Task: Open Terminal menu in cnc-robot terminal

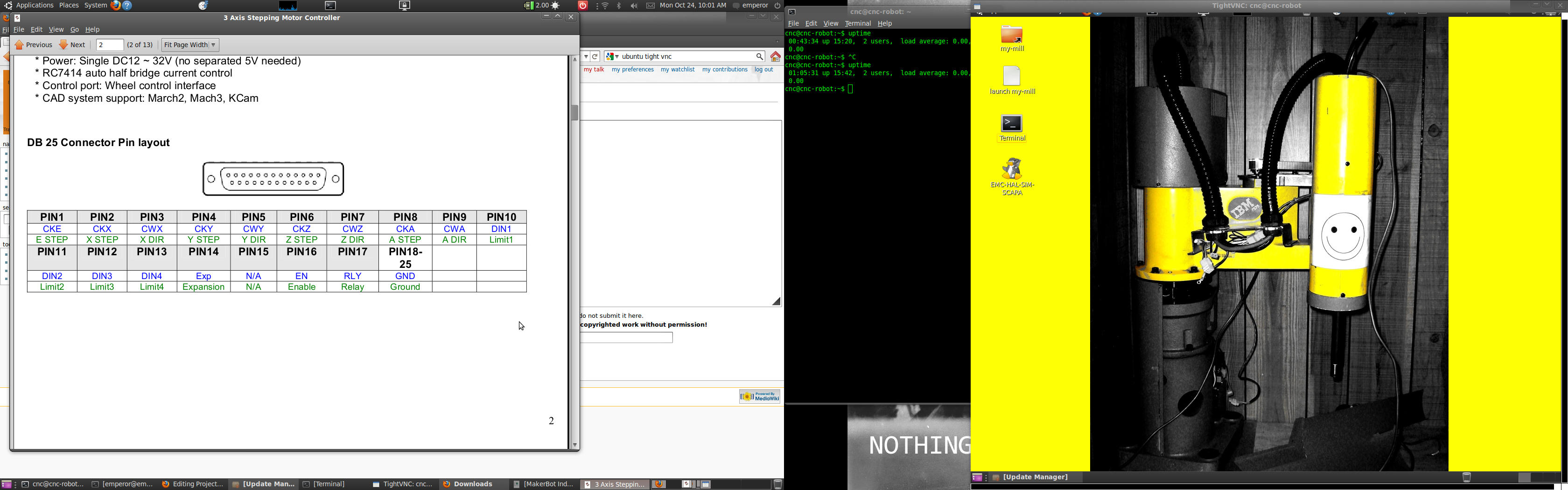Action: (x=858, y=24)
